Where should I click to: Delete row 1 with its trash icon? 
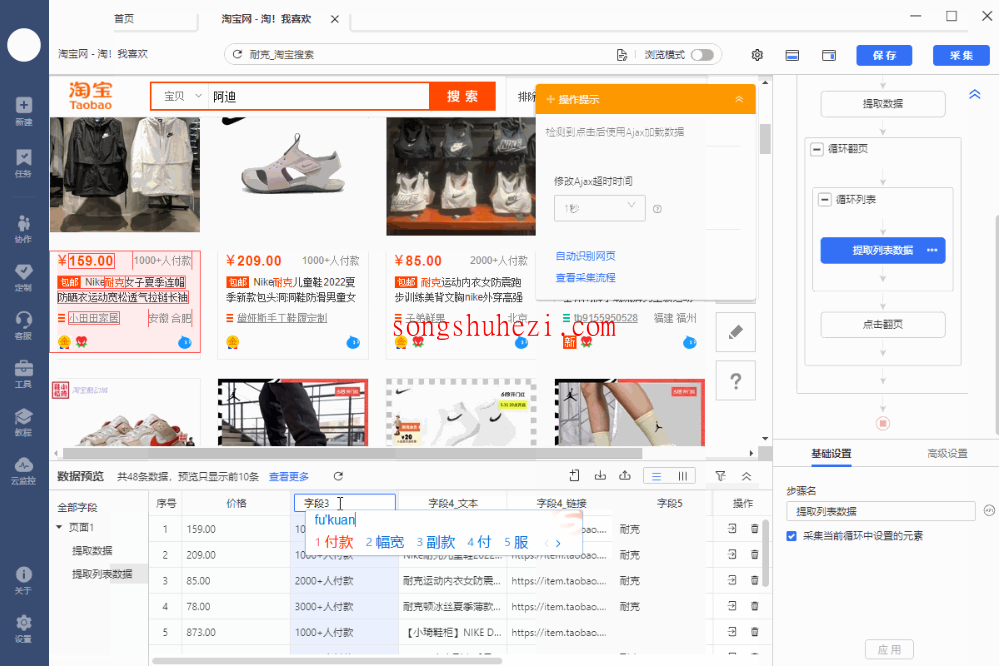pyautogui.click(x=755, y=529)
